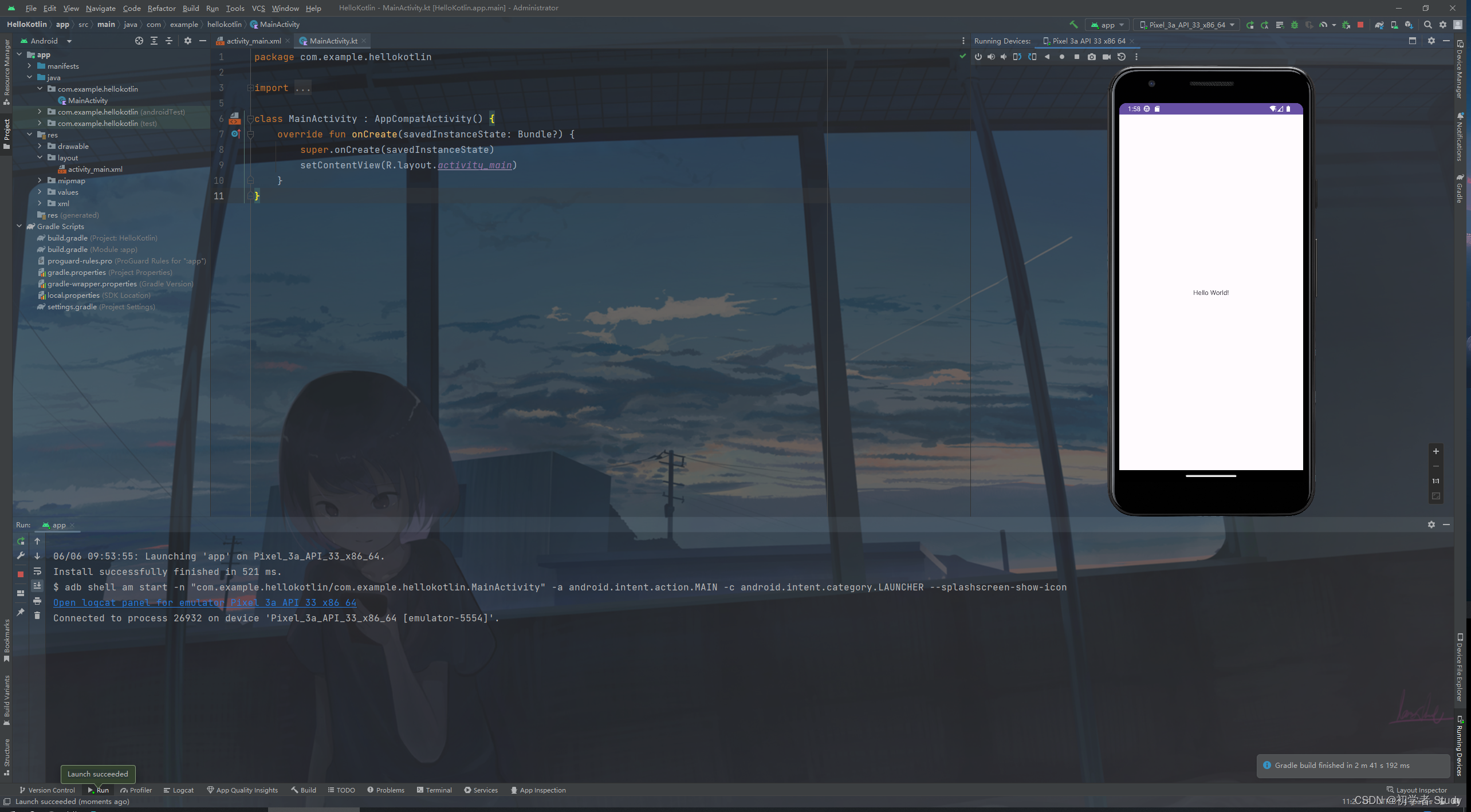
Task: Expand folded import block in editor
Action: (x=250, y=88)
